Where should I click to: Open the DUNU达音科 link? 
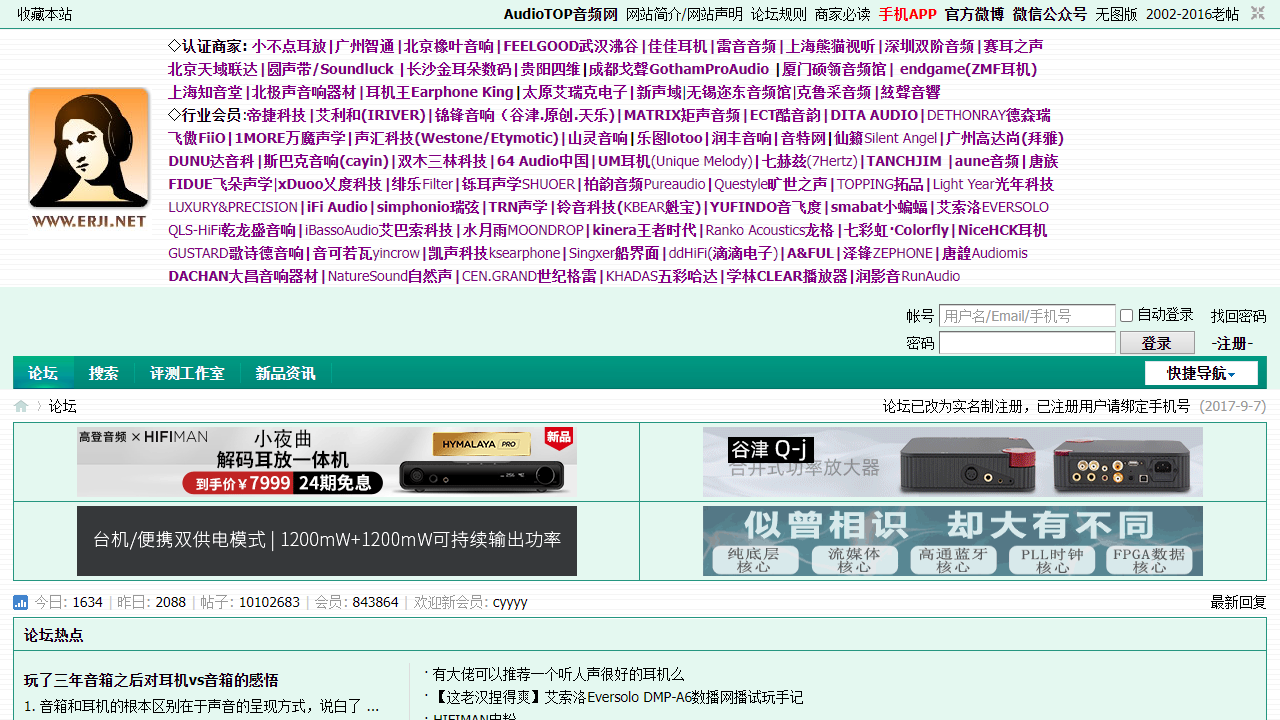click(211, 161)
